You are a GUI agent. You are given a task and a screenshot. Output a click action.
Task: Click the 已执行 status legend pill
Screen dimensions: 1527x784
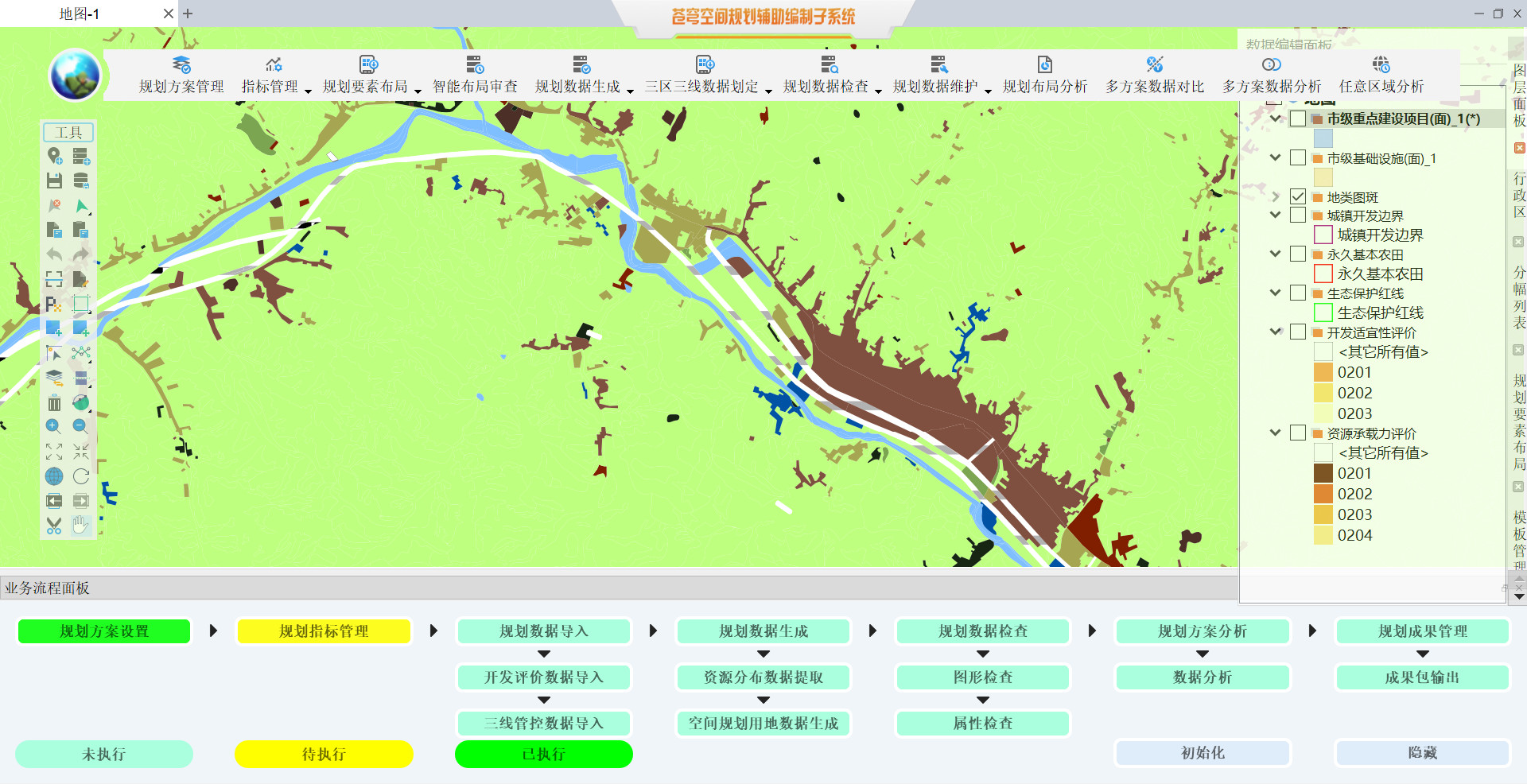(544, 754)
